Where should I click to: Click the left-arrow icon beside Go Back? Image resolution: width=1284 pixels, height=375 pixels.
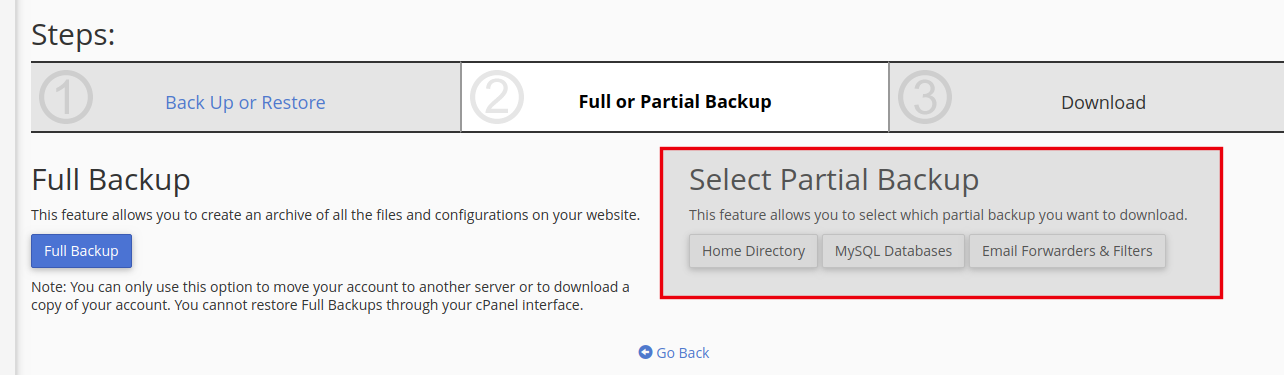tap(645, 352)
